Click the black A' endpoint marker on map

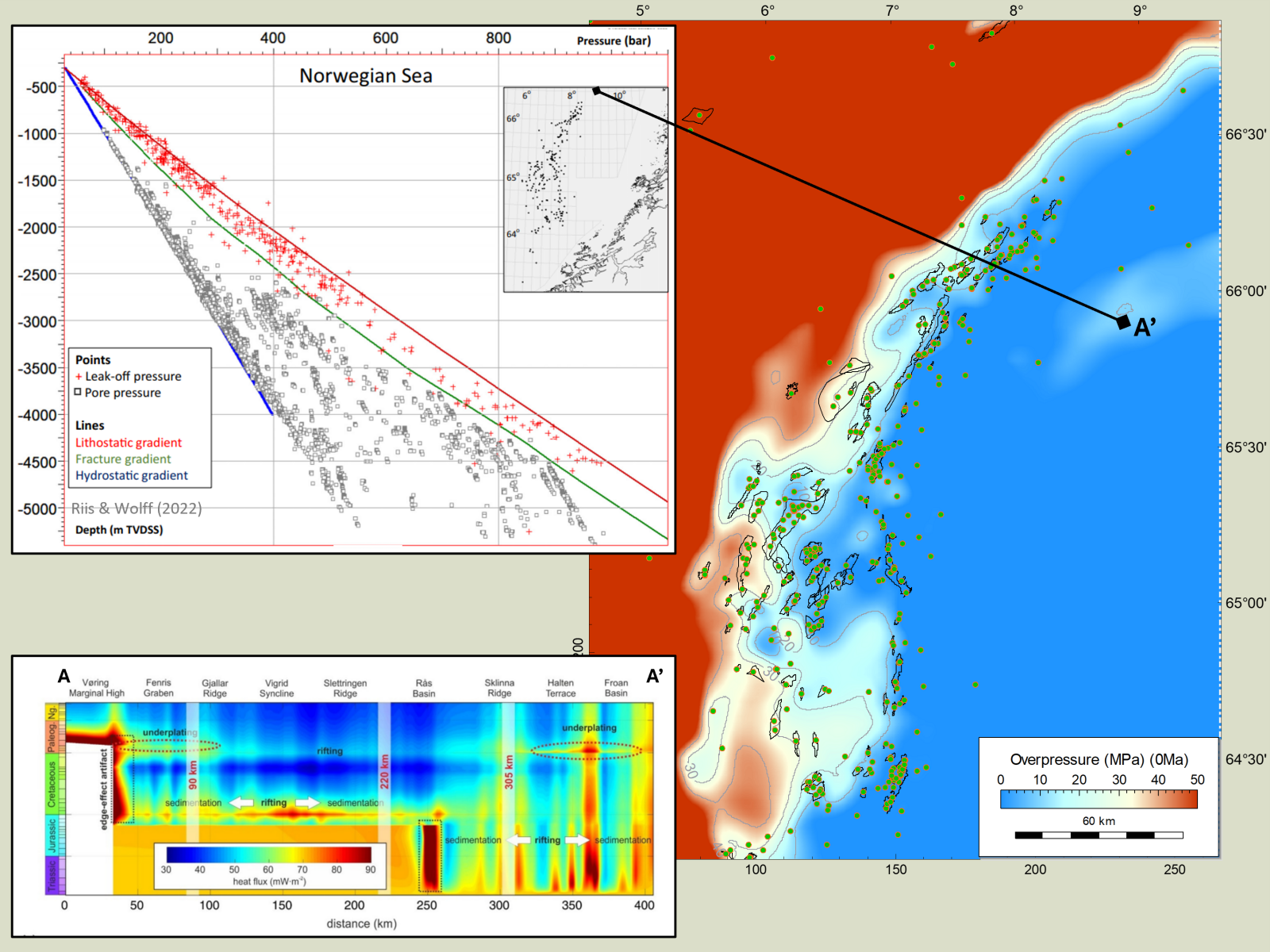[1123, 321]
